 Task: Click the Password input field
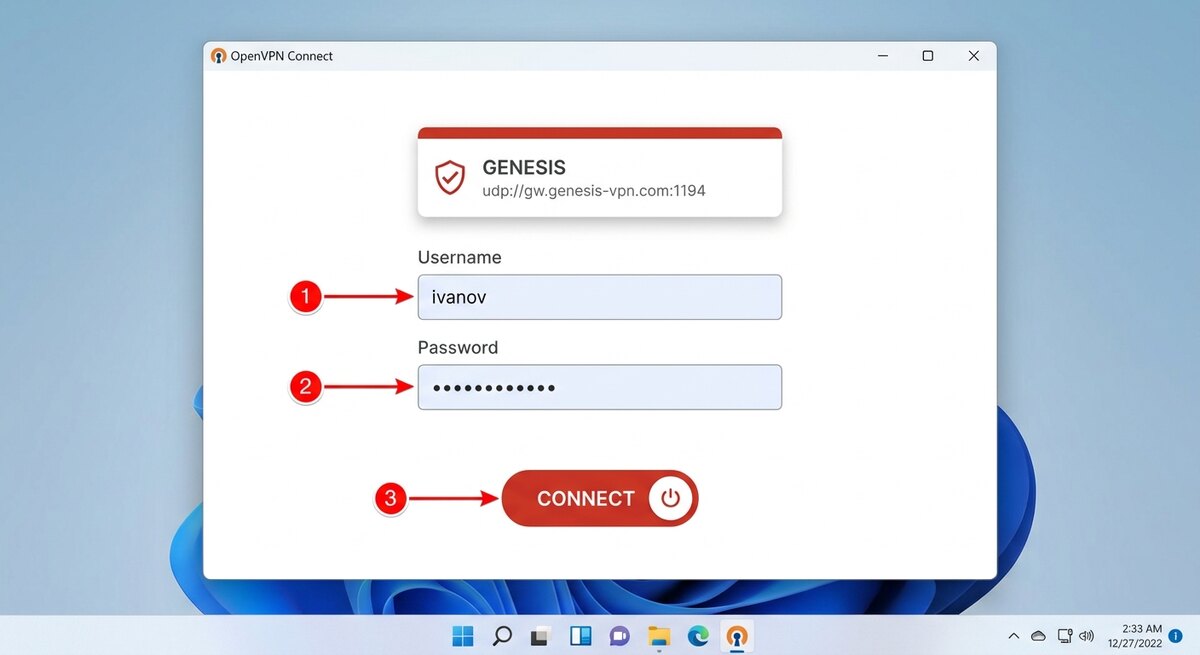point(600,387)
